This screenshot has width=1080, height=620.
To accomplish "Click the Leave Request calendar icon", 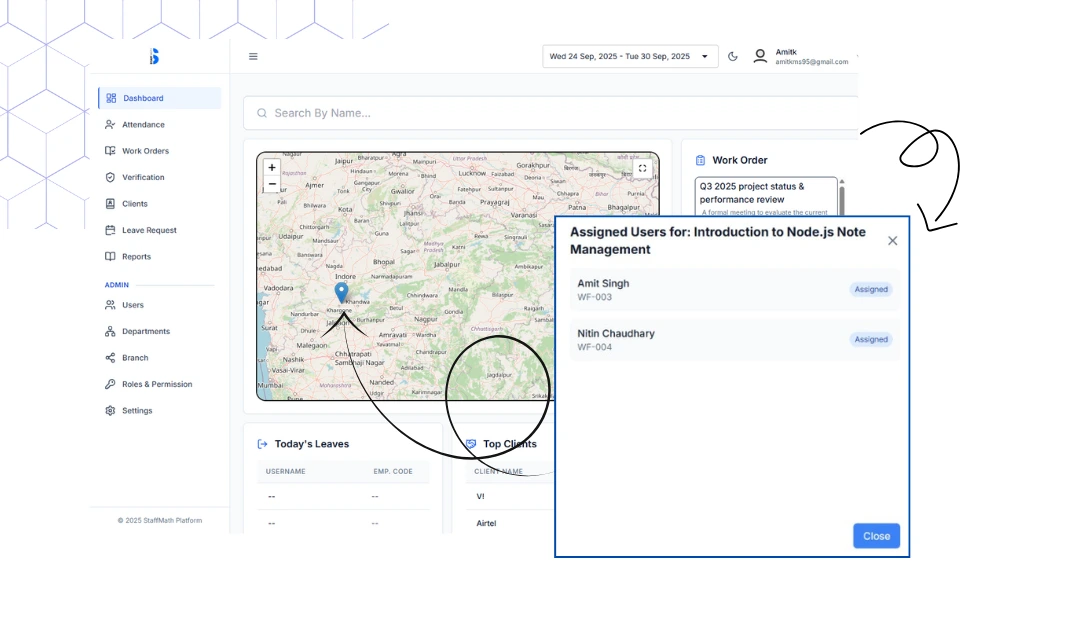I will 110,230.
